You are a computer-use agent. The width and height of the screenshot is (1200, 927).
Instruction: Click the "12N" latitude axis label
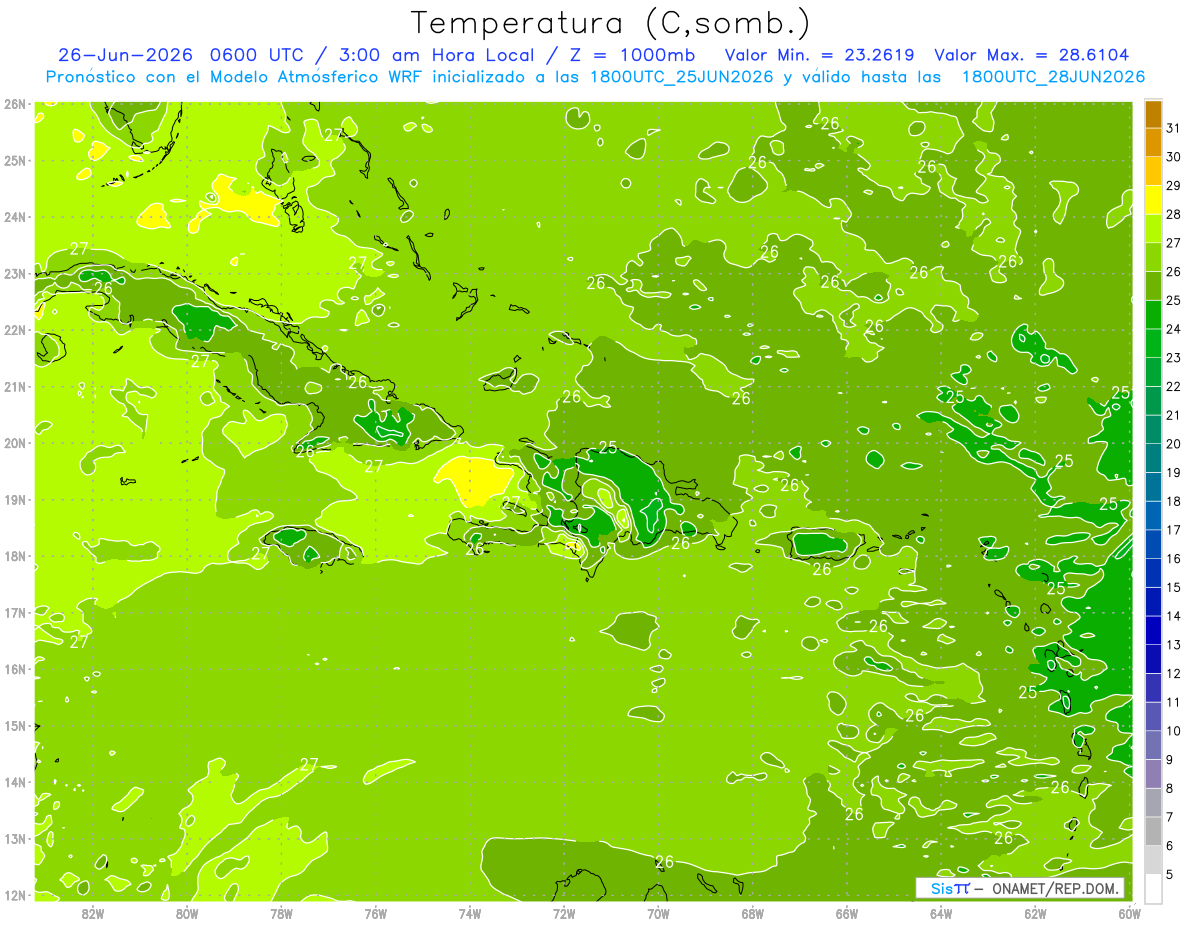[x=15, y=895]
